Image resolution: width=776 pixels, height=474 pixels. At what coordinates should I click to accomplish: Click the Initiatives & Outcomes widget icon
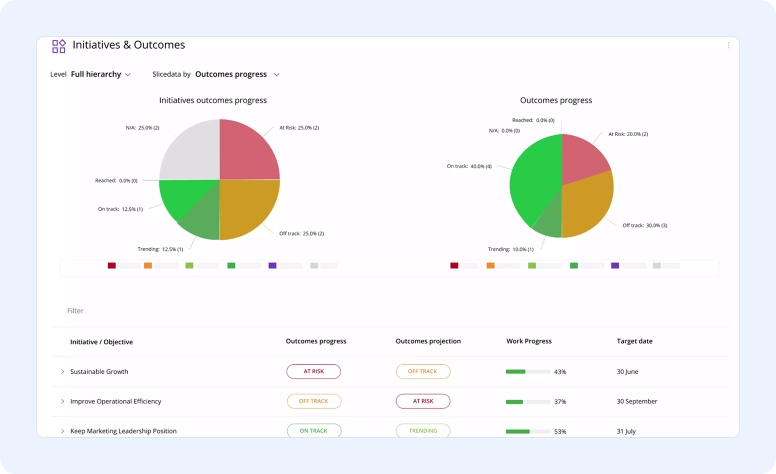[59, 46]
